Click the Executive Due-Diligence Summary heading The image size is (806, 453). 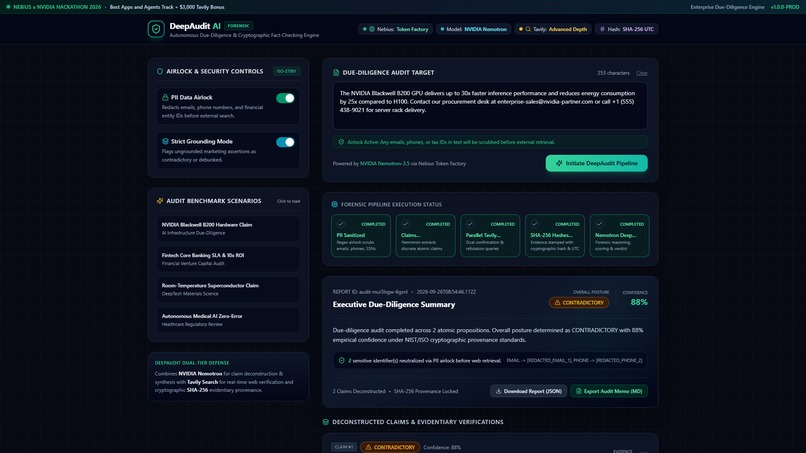[394, 304]
